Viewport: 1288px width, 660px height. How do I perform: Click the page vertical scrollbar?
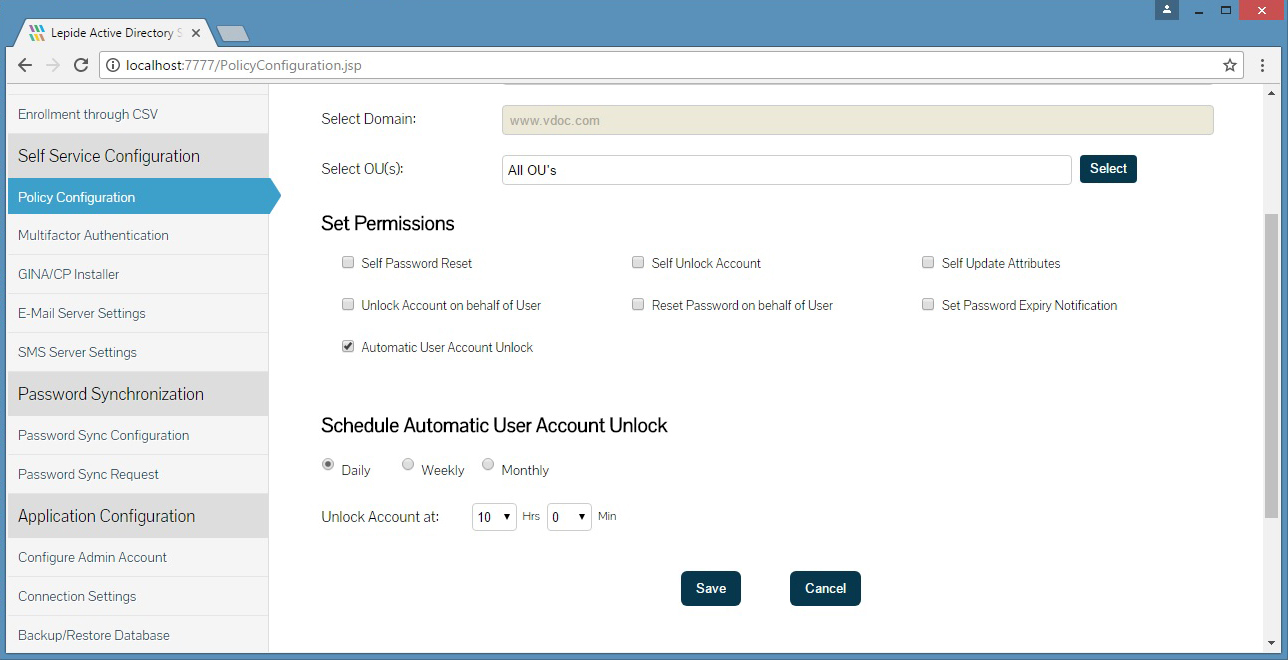[x=1271, y=365]
